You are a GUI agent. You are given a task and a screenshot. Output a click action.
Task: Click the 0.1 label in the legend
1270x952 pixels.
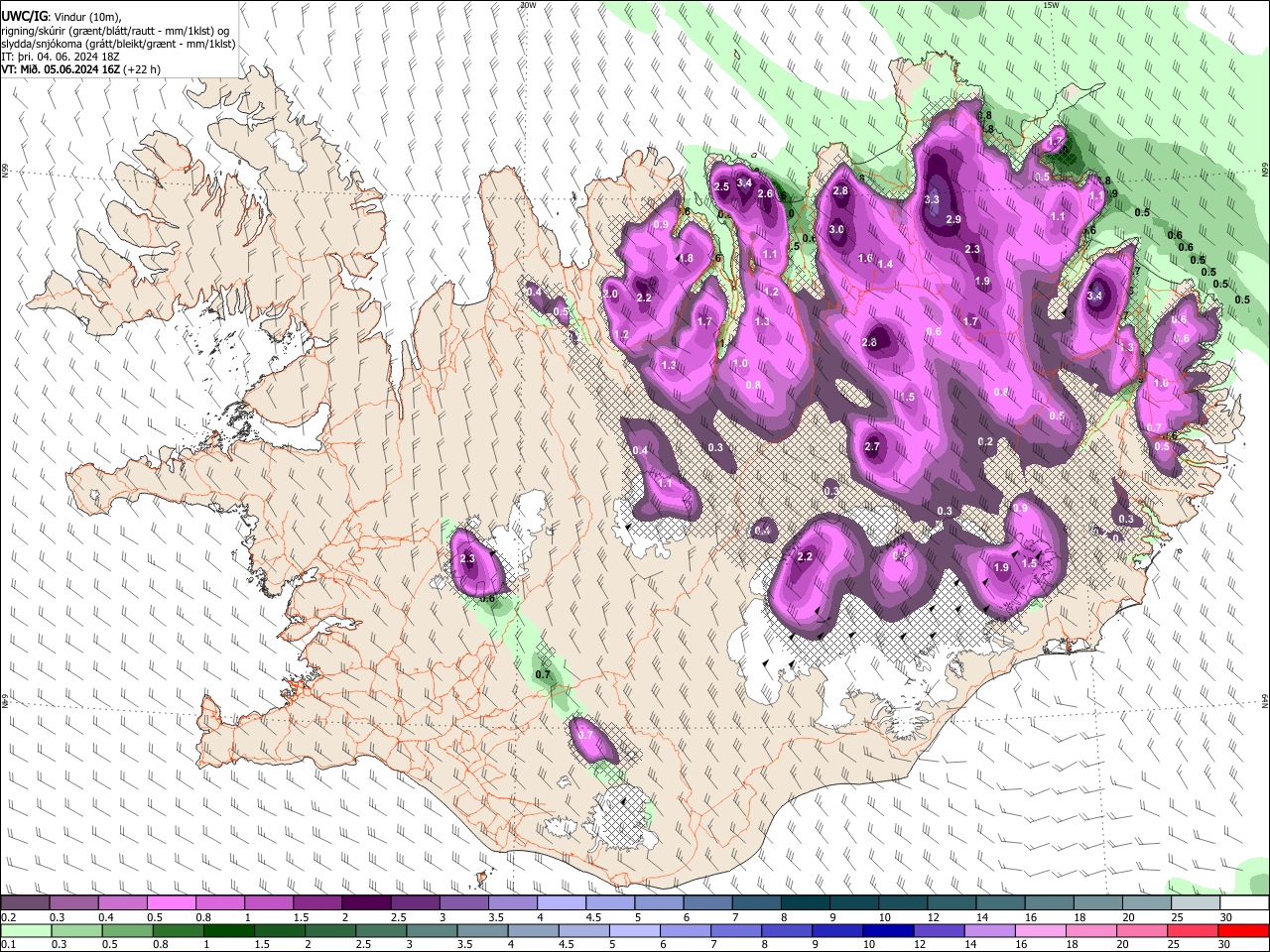point(8,944)
